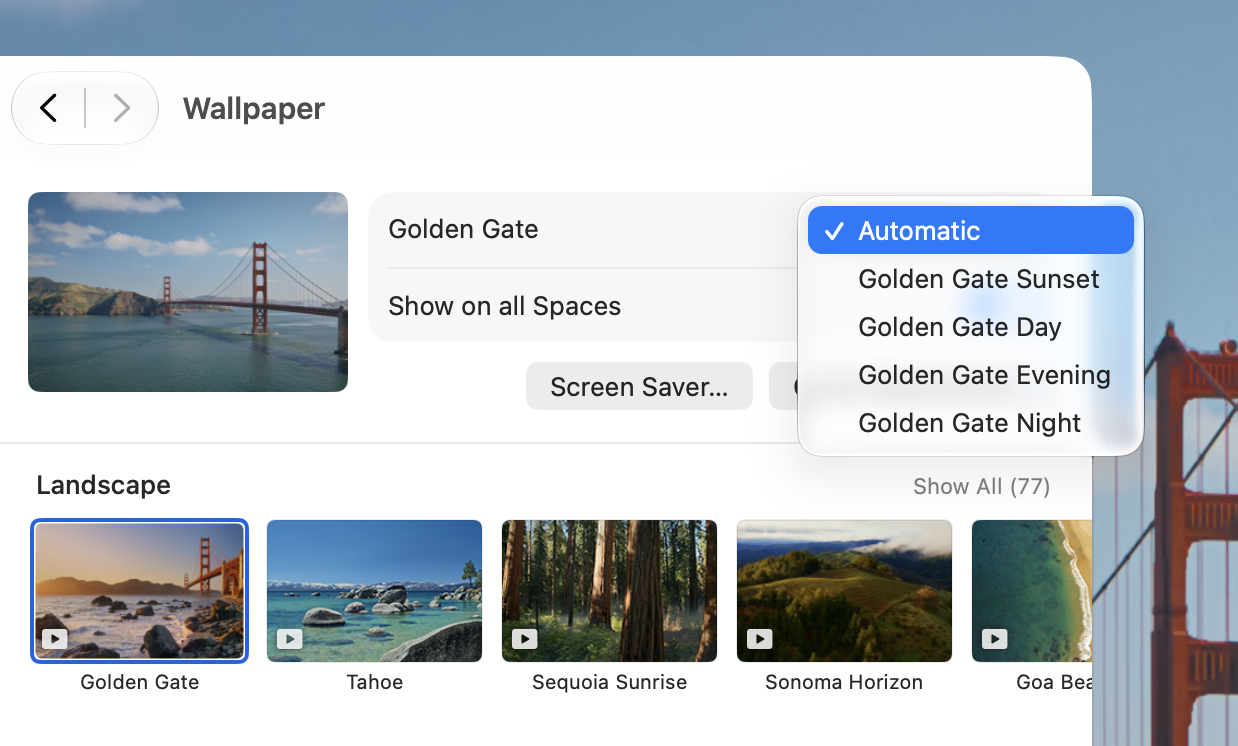The height and width of the screenshot is (746, 1238).
Task: Select Automatic in the dropdown menu
Action: tap(970, 231)
